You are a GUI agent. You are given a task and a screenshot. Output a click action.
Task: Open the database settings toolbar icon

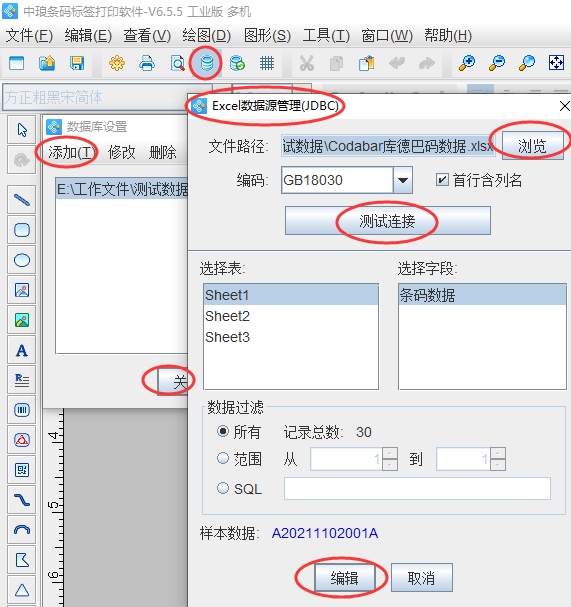point(206,63)
